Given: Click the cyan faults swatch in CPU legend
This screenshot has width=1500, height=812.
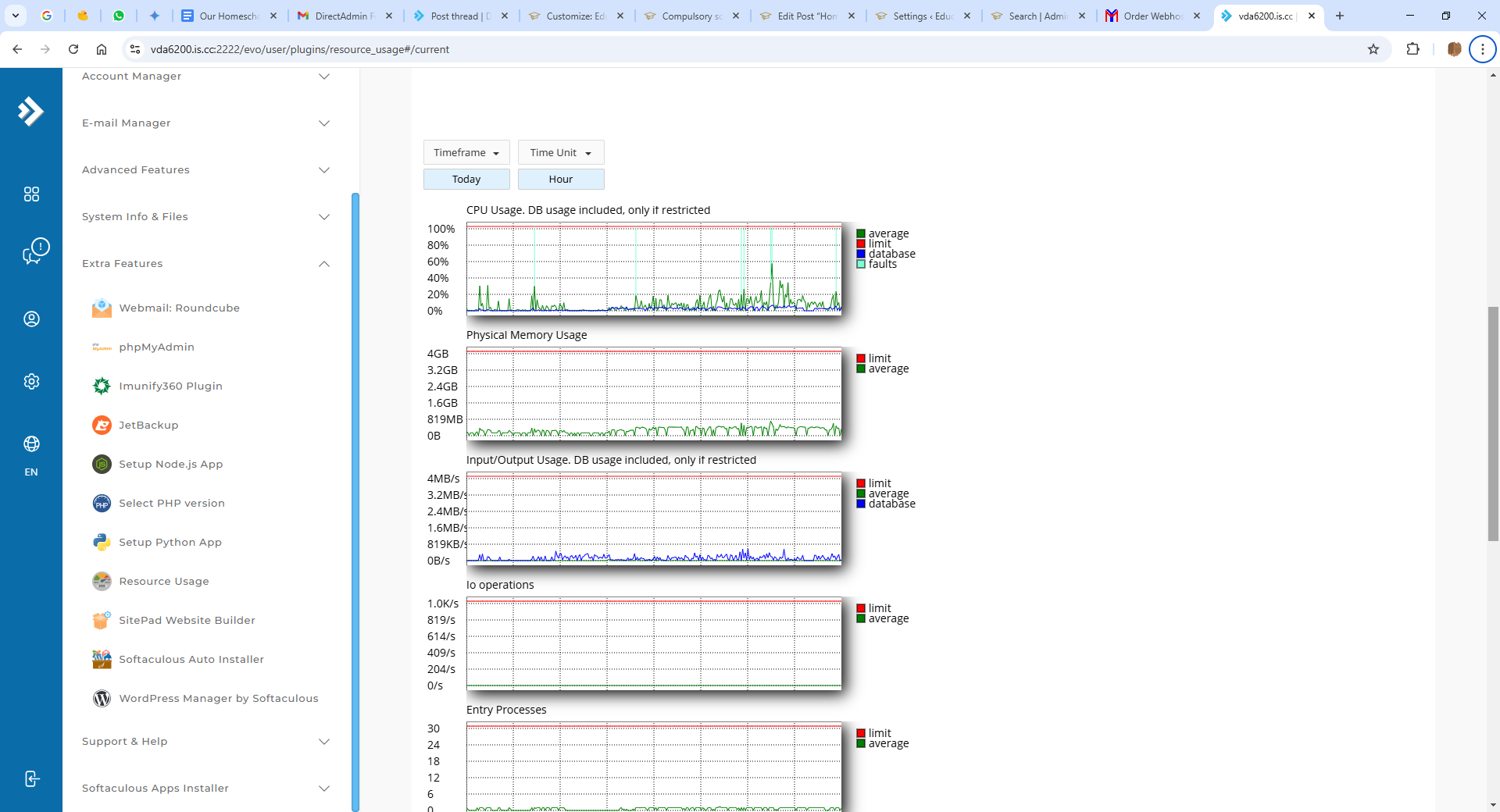Looking at the screenshot, I should pyautogui.click(x=861, y=264).
